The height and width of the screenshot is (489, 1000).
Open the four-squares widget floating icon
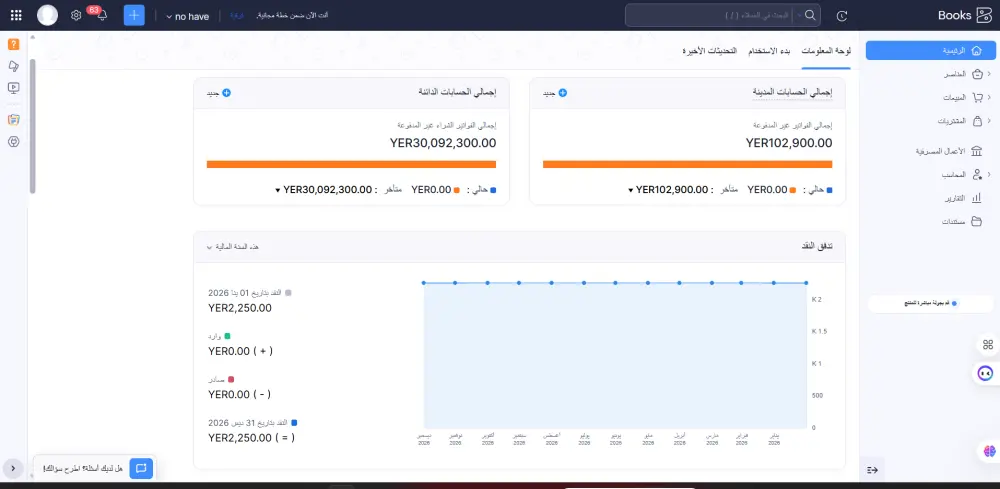(x=988, y=345)
